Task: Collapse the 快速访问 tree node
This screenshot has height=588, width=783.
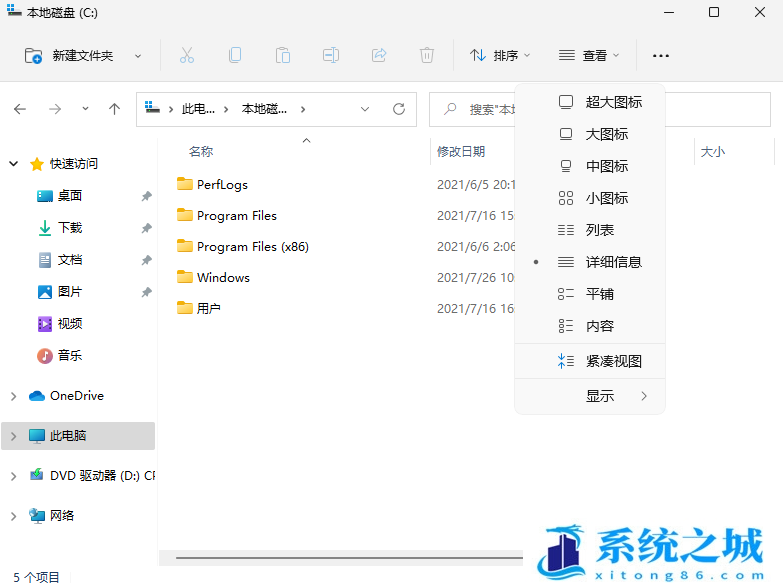Action: 13,163
